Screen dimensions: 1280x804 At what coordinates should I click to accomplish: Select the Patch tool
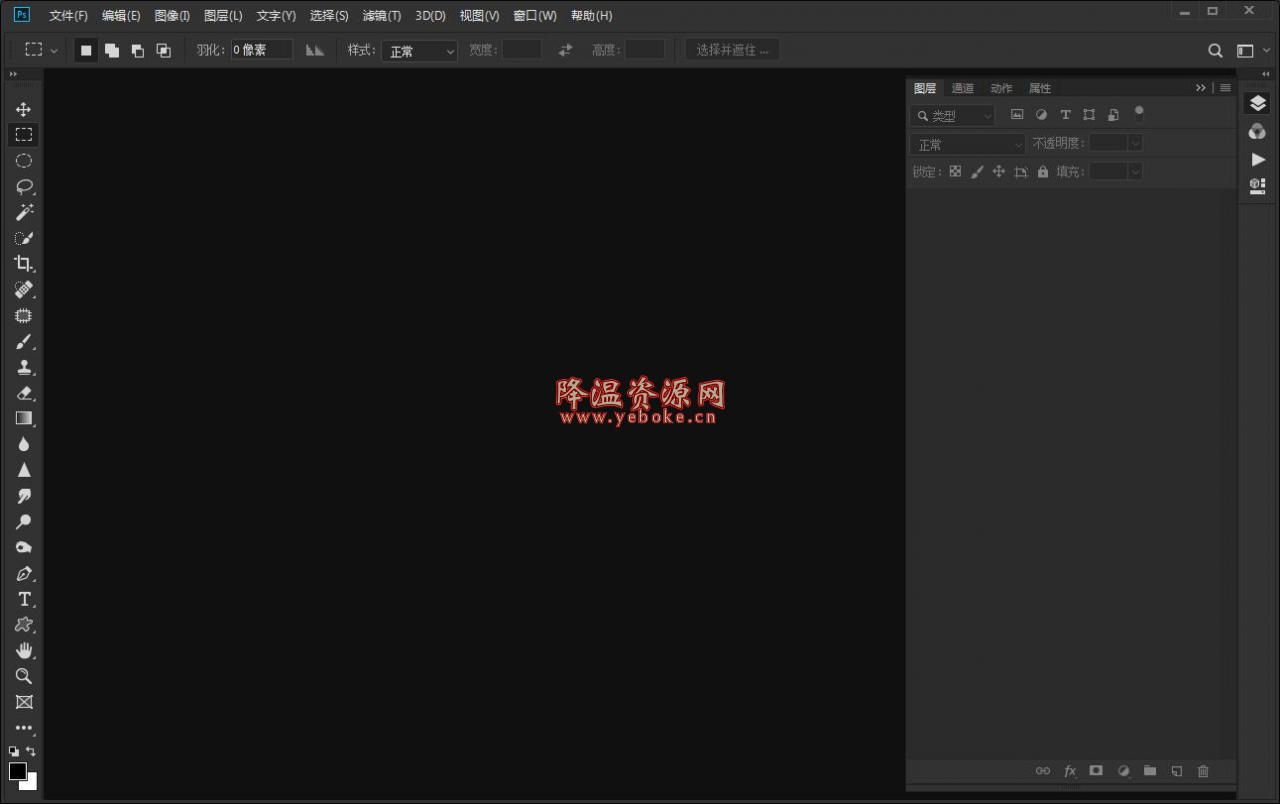coord(23,316)
